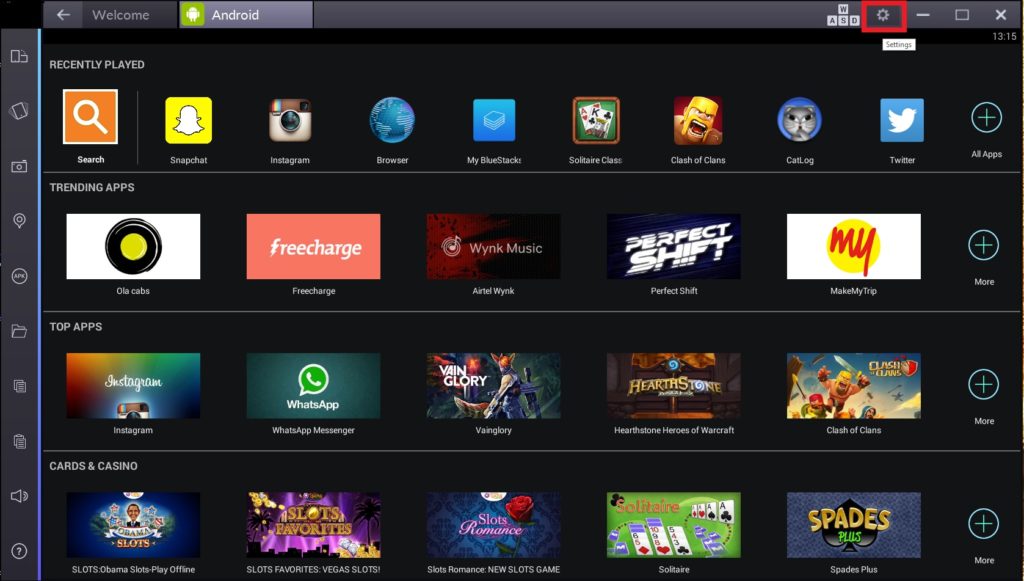Launch Solitaire Classic from Recently Played
Screen dimensions: 1024x581
[x=596, y=120]
